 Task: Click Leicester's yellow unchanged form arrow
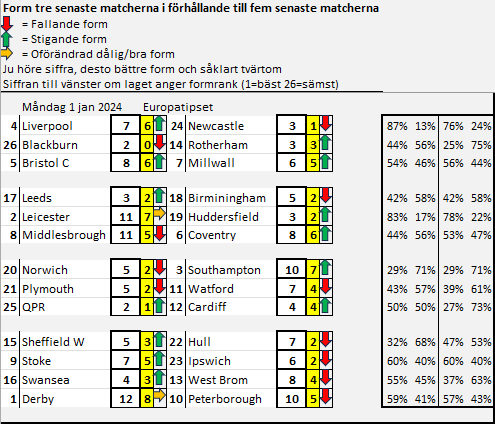pyautogui.click(x=160, y=214)
